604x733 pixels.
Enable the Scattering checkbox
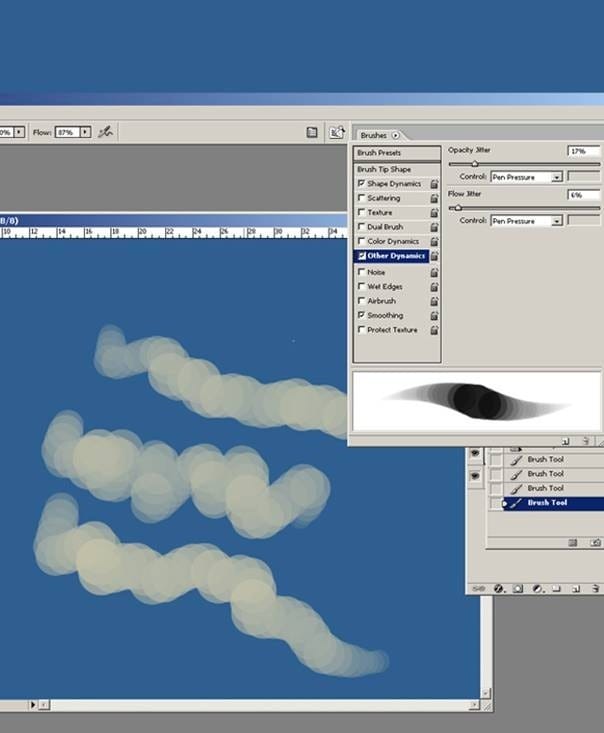(362, 199)
